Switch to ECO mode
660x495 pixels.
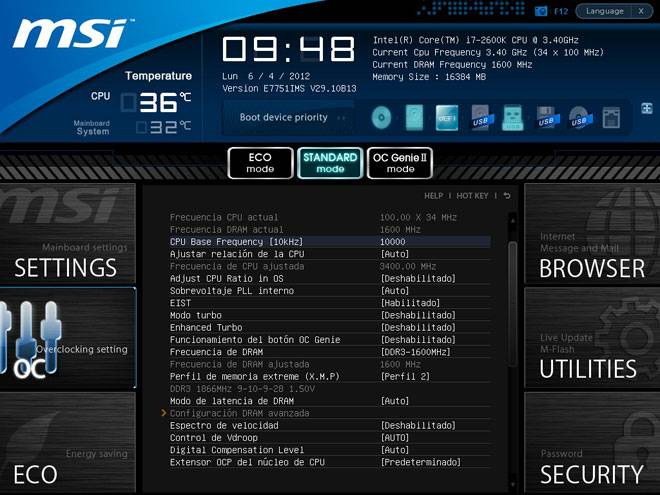point(260,163)
